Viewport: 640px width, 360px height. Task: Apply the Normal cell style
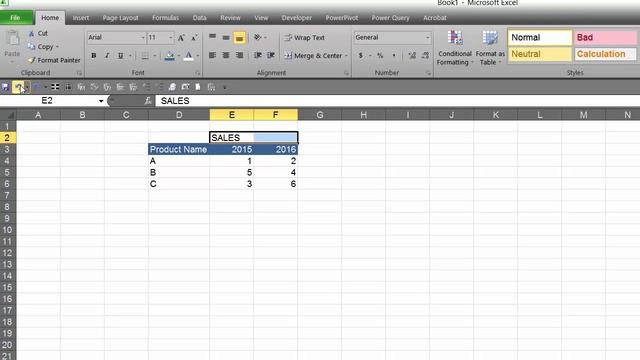click(540, 38)
